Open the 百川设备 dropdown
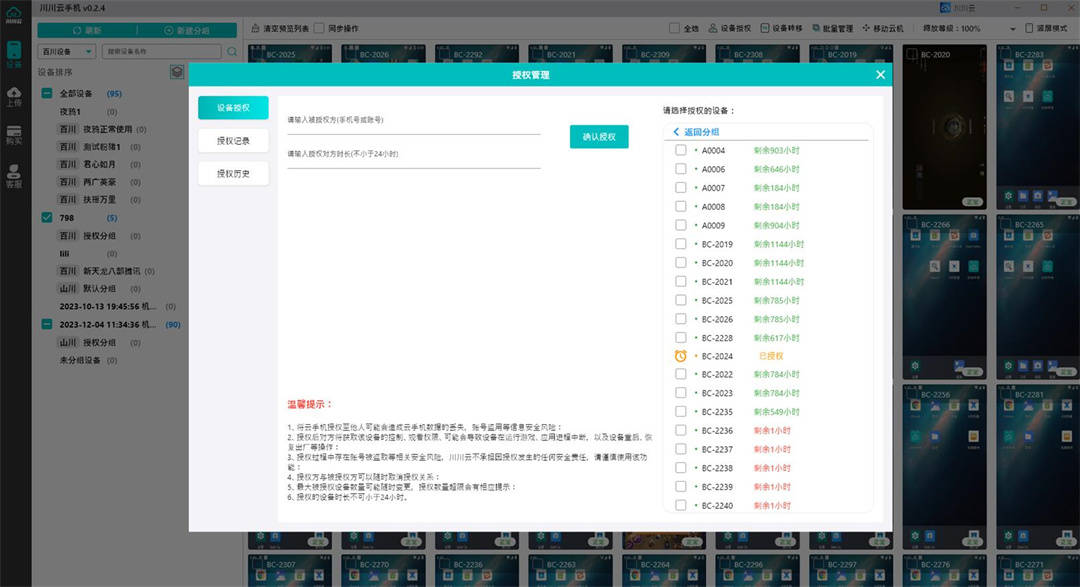Image resolution: width=1080 pixels, height=587 pixels. 67,51
